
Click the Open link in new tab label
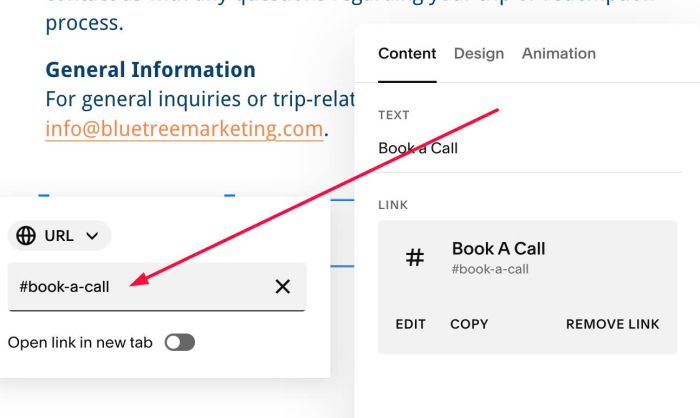point(80,343)
